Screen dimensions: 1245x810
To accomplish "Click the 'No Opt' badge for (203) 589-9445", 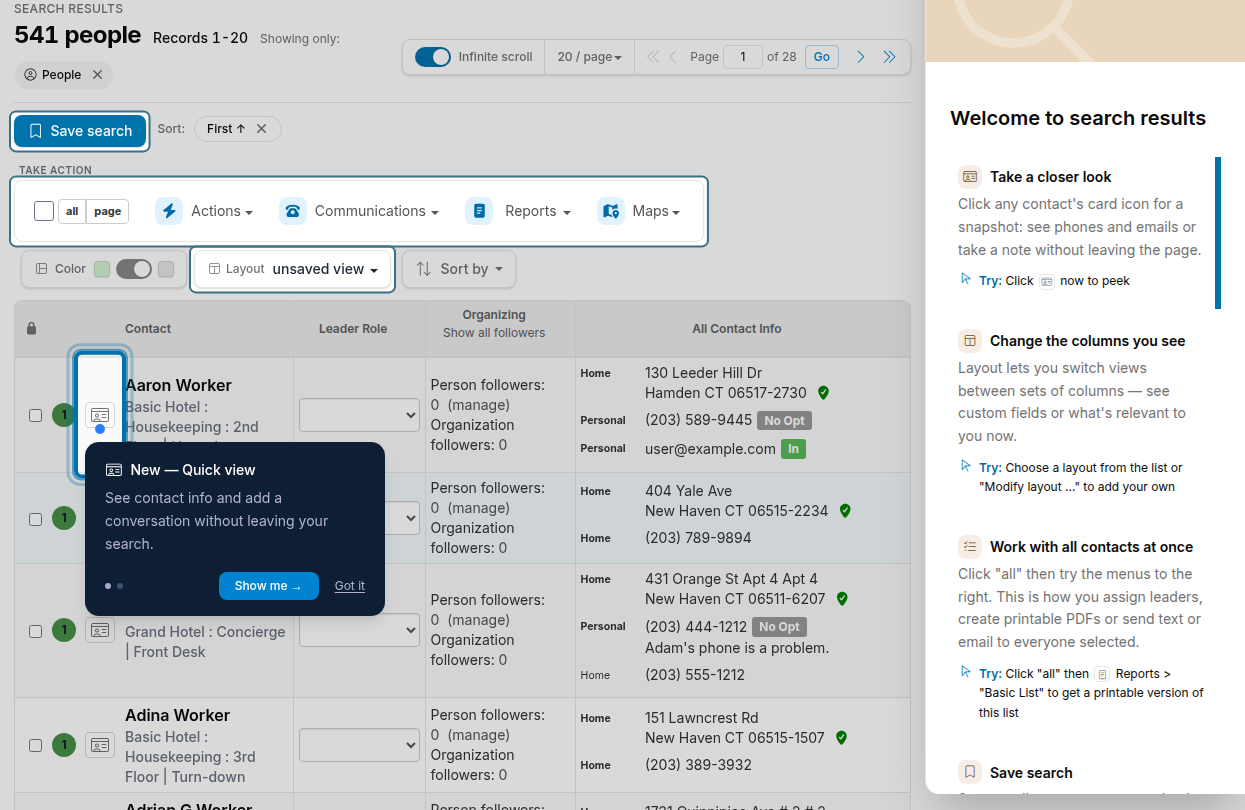I will tap(784, 421).
